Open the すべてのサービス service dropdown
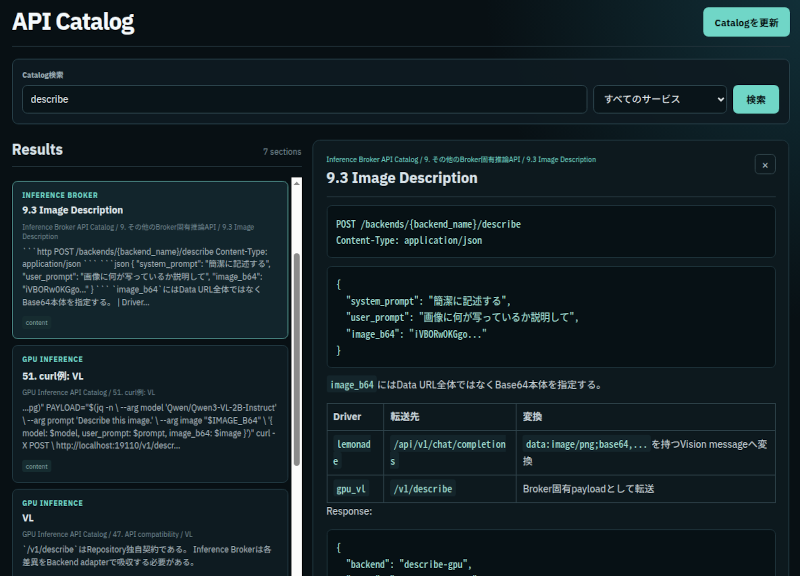Viewport: 800px width, 576px height. [x=660, y=99]
